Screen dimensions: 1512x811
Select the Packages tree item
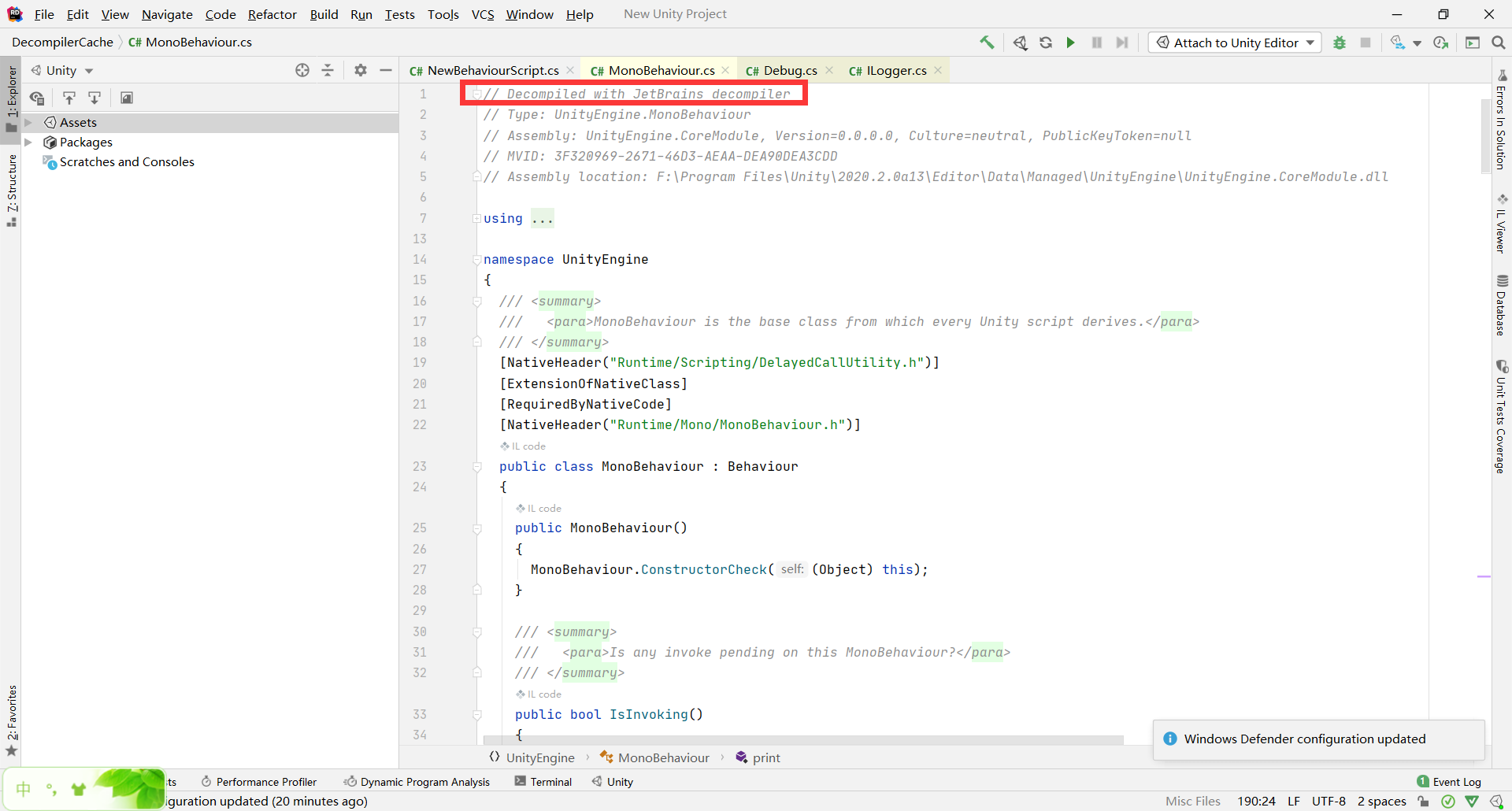86,142
